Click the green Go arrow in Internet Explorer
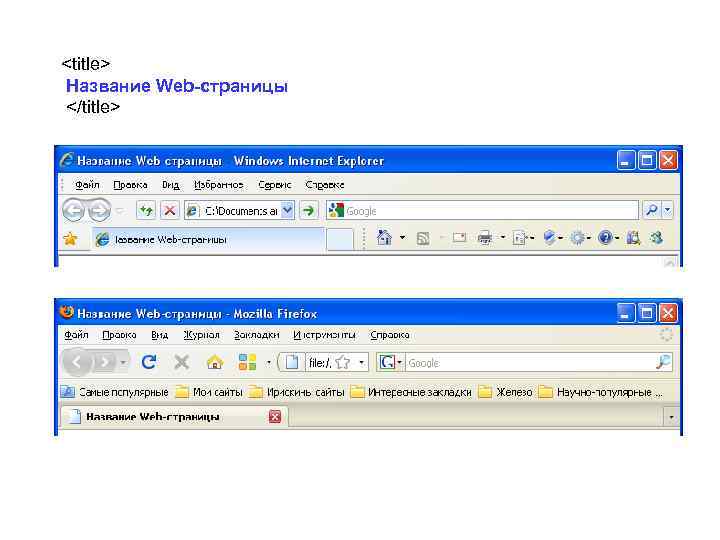 point(309,211)
